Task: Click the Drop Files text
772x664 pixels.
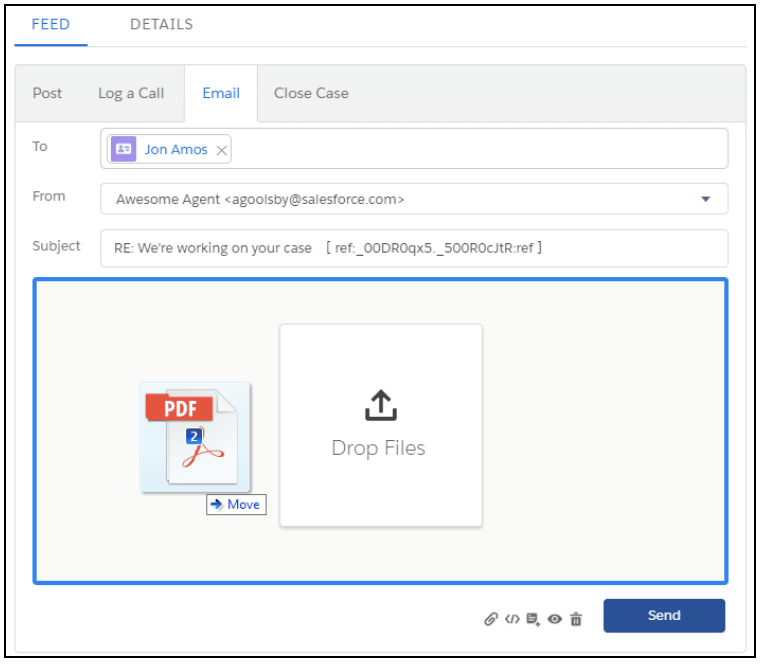Action: (x=378, y=448)
